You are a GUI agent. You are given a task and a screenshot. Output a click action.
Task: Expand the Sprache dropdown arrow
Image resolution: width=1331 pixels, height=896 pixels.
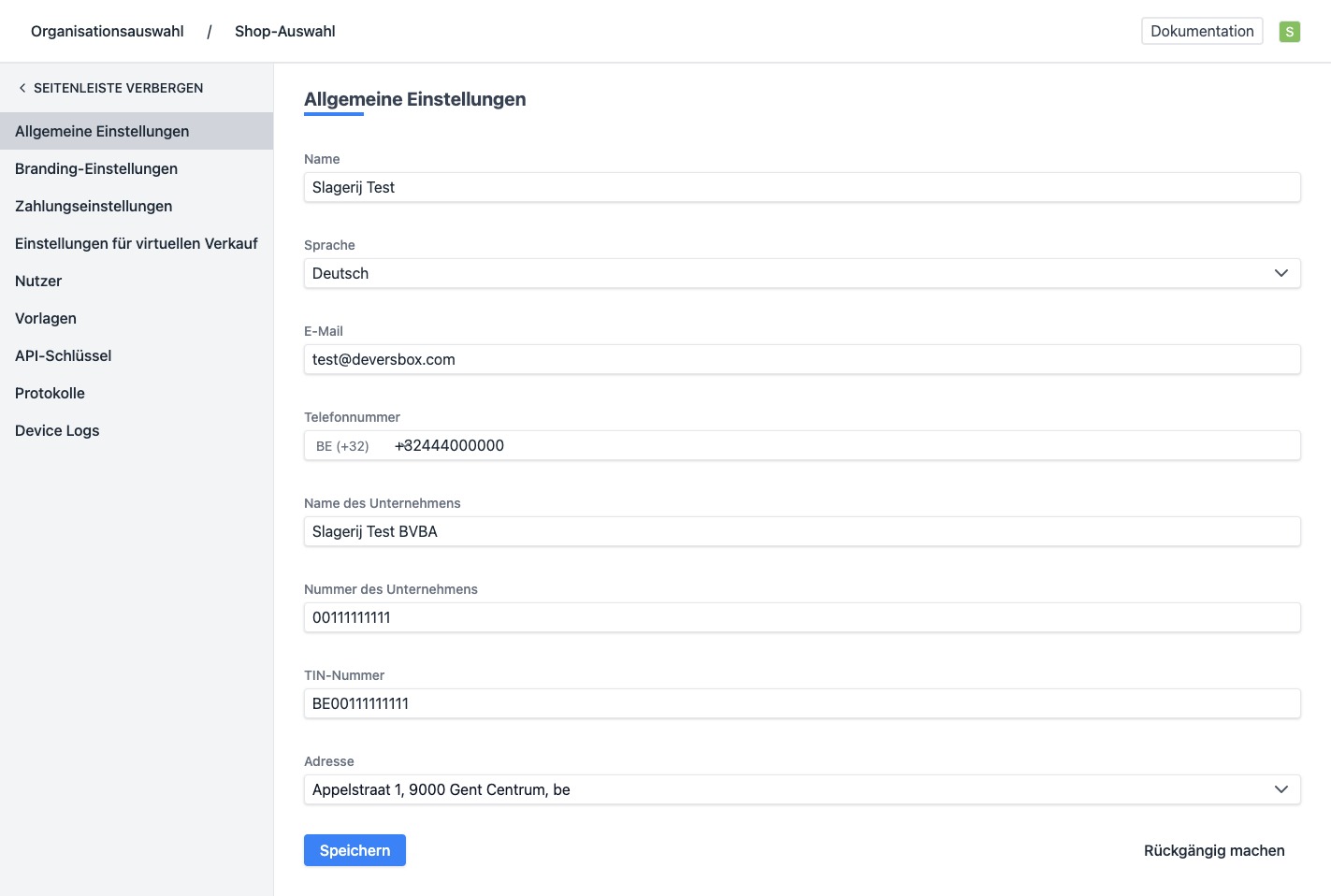pos(1280,273)
